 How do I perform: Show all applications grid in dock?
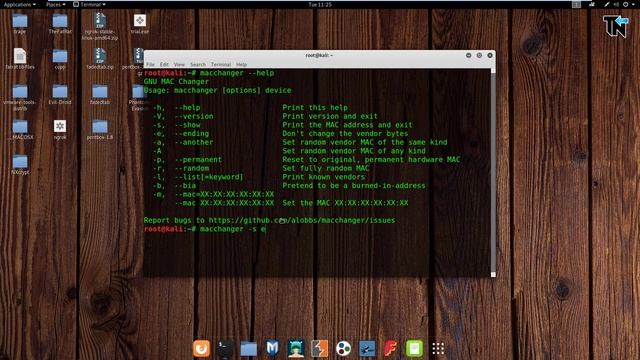click(x=438, y=349)
